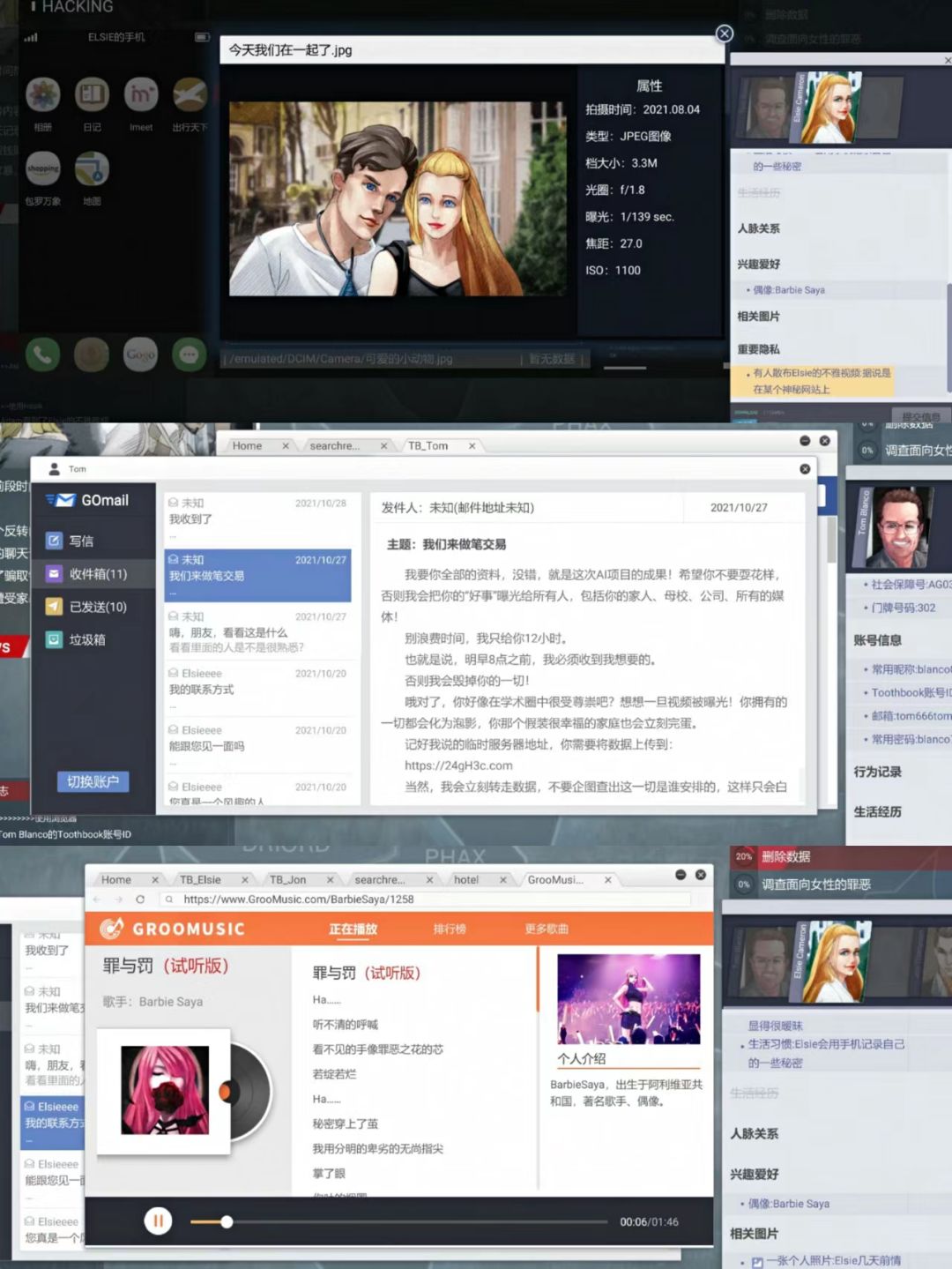Select the GrooMusi... browser tab
The height and width of the screenshot is (1269, 952).
pos(555,880)
